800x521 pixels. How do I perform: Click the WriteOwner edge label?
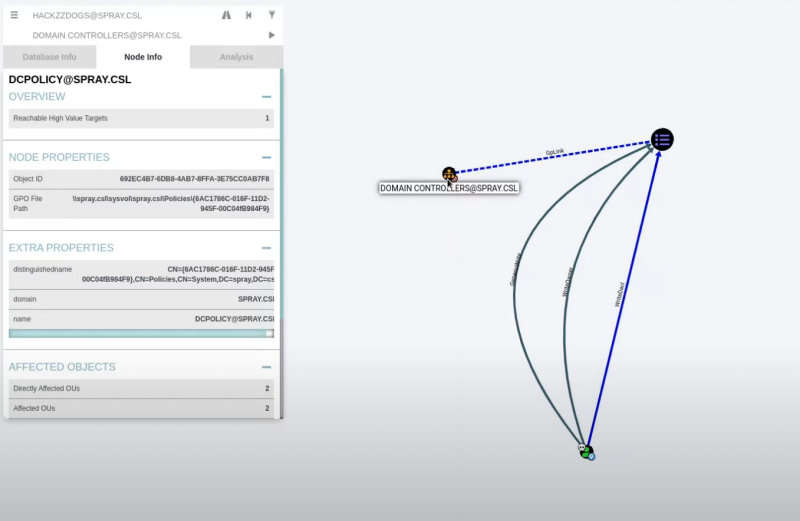click(567, 282)
